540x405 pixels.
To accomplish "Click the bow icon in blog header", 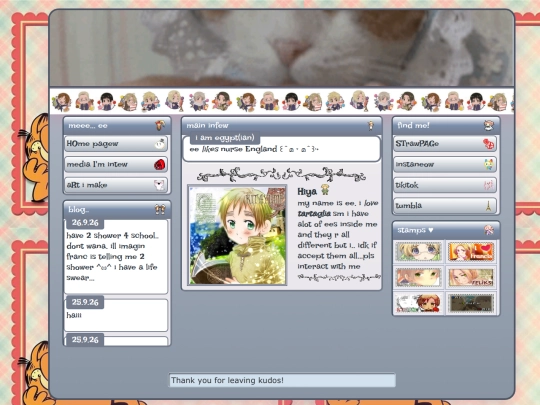I will pyautogui.click(x=160, y=209).
